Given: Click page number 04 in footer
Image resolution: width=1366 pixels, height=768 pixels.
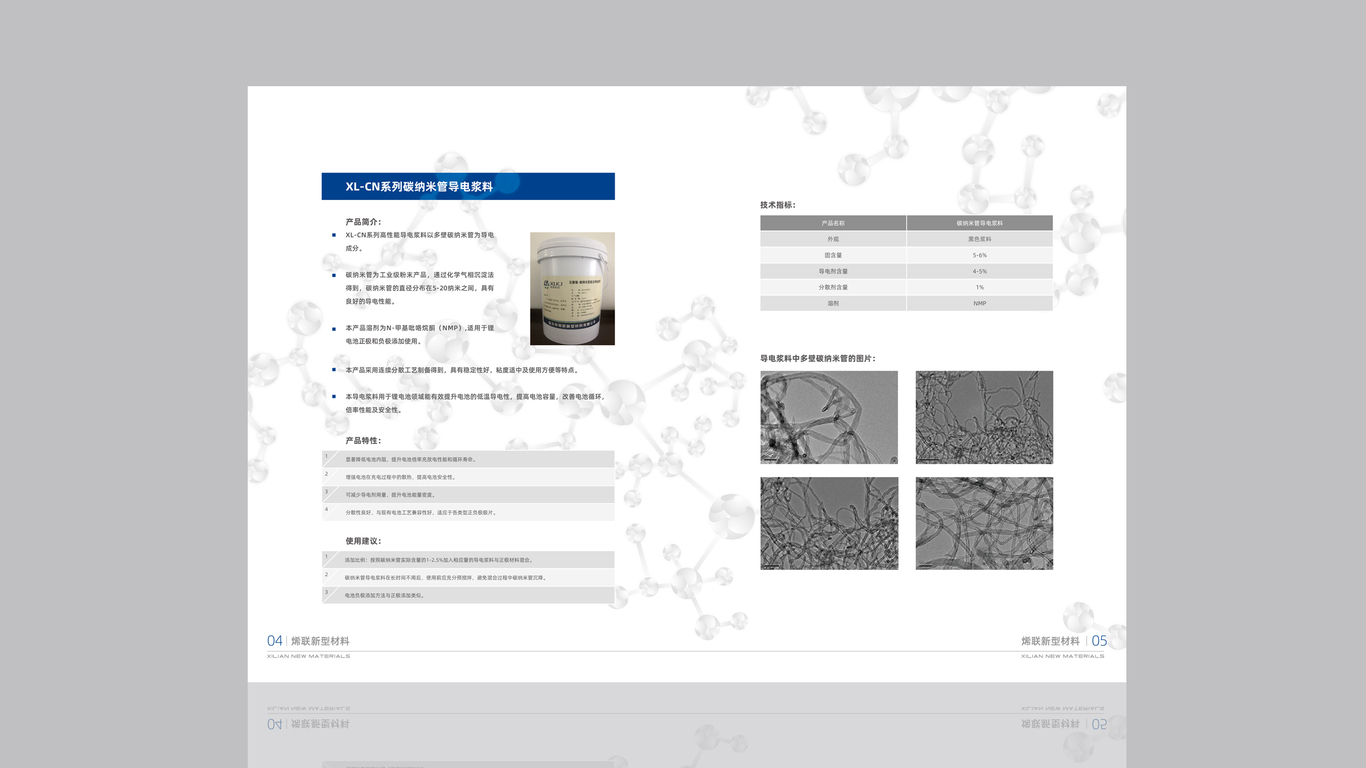Looking at the screenshot, I should (275, 641).
